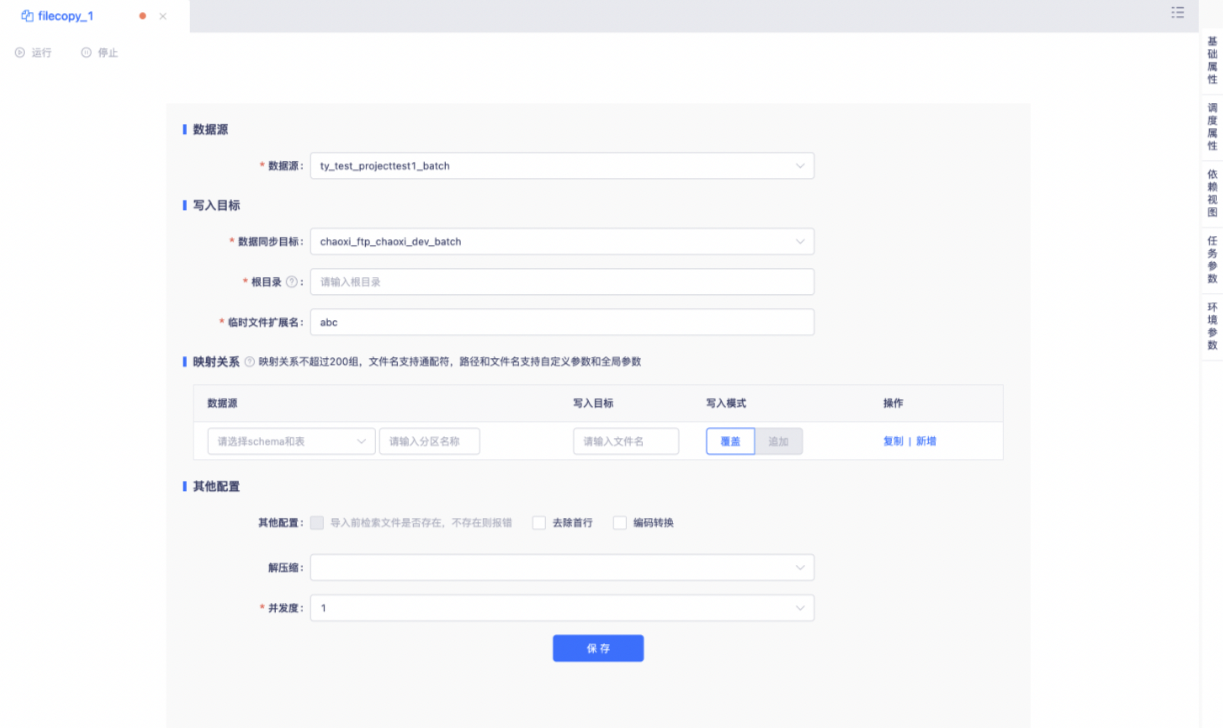1223x728 pixels.
Task: Toggle 导入前检索文件是否存在 checkbox
Action: coord(317,522)
